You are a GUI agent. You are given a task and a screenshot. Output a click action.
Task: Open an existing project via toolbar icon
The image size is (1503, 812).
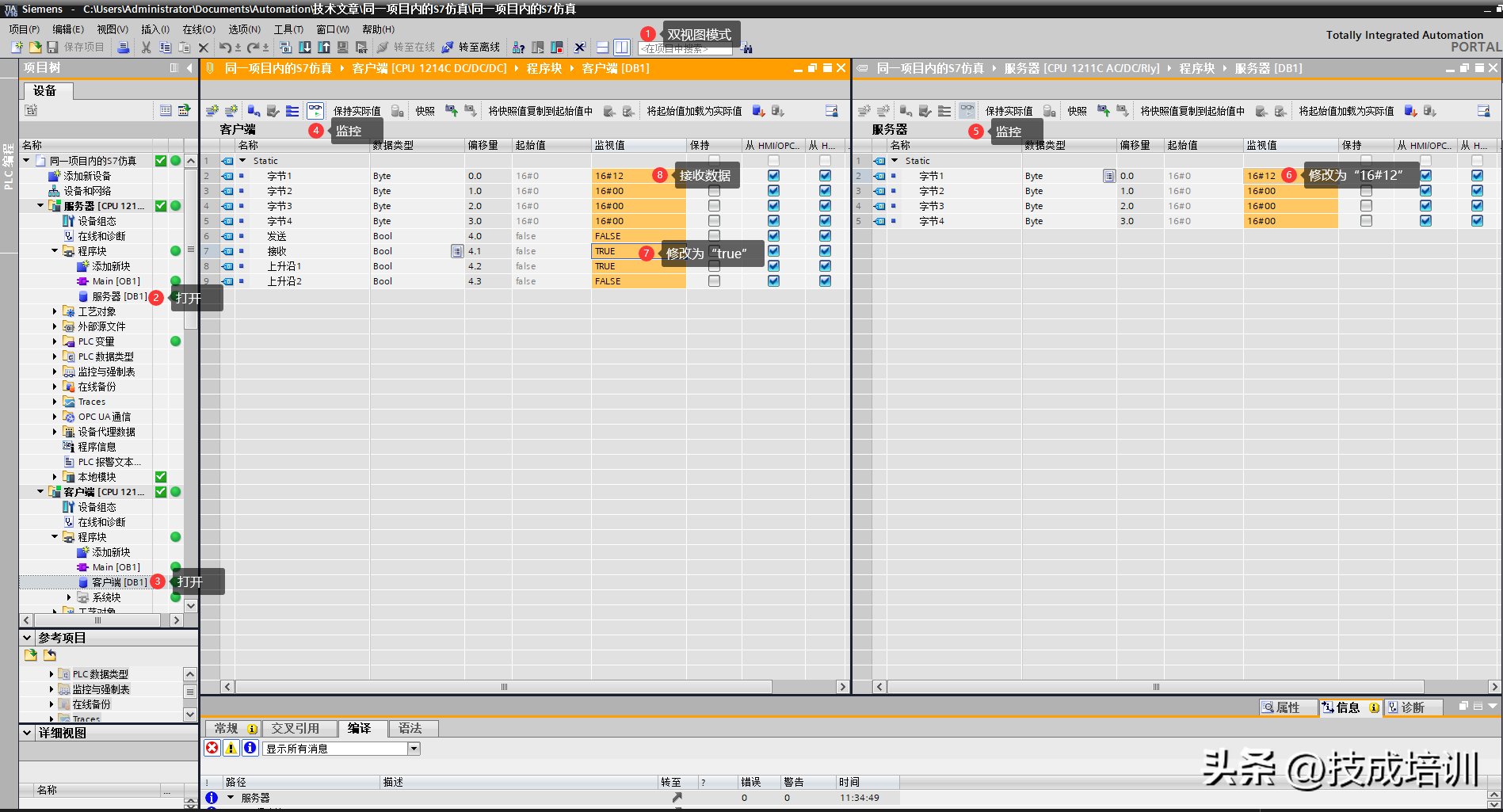[35, 48]
